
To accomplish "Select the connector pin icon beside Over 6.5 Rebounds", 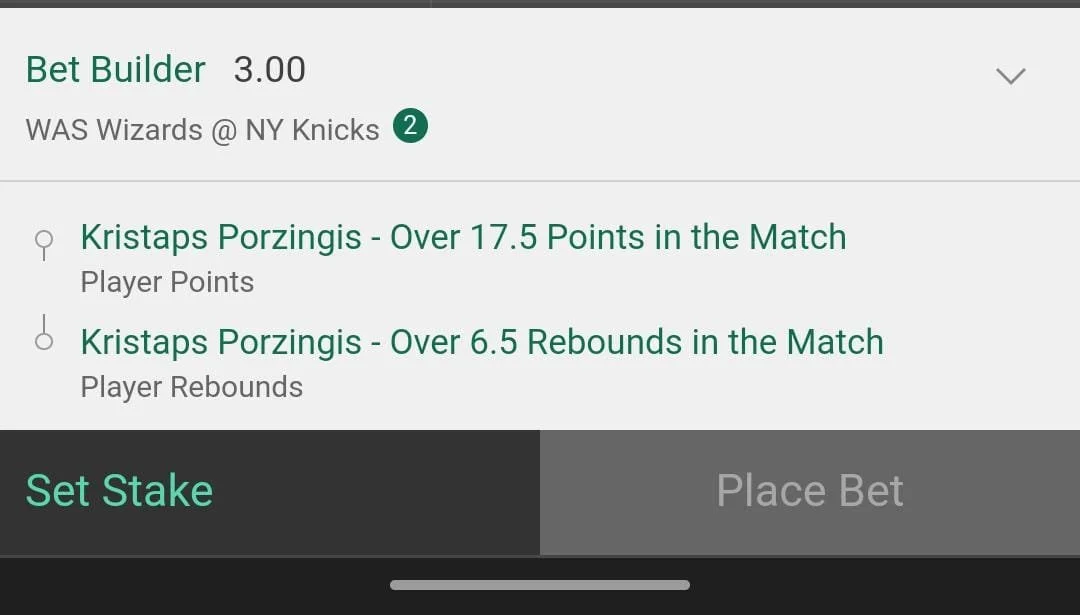I will (44, 333).
